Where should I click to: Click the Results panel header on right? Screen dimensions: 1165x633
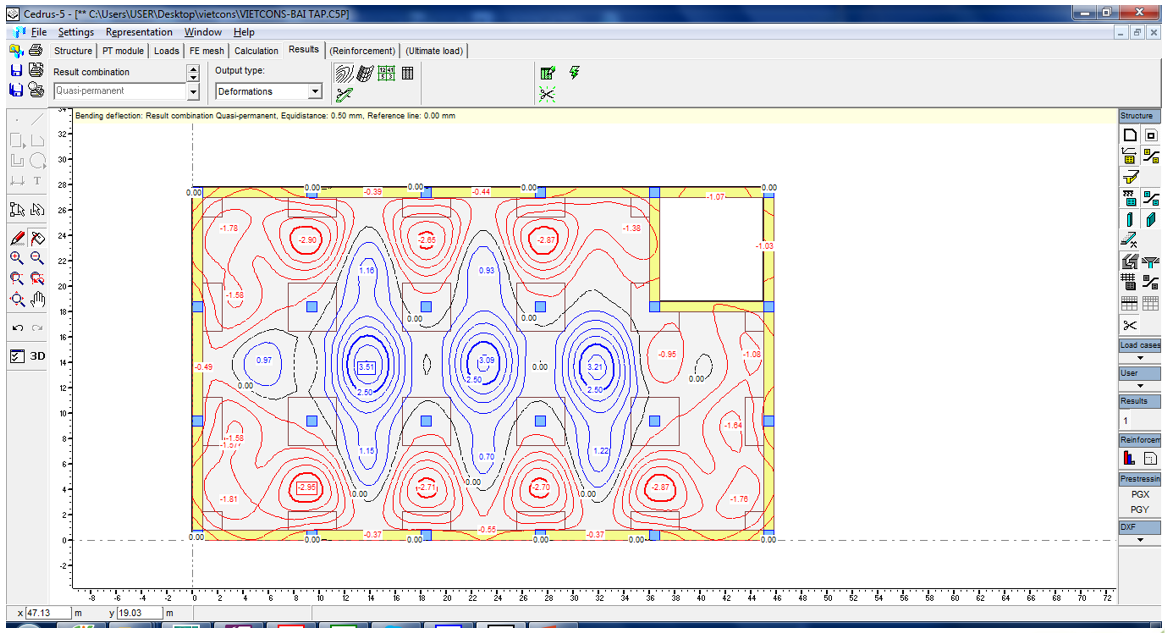pyautogui.click(x=1140, y=401)
